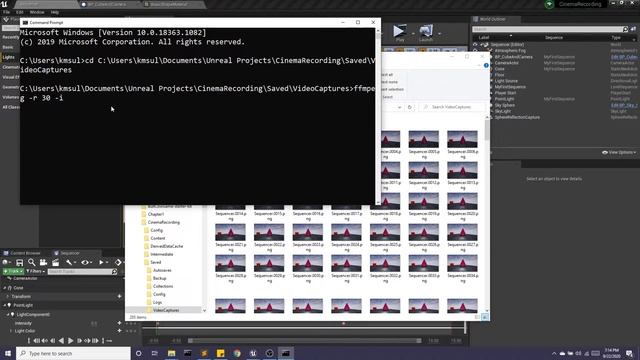Refresh the File Explorer address bar
Image resolution: width=640 pixels, height=360 pixels.
click(x=409, y=107)
